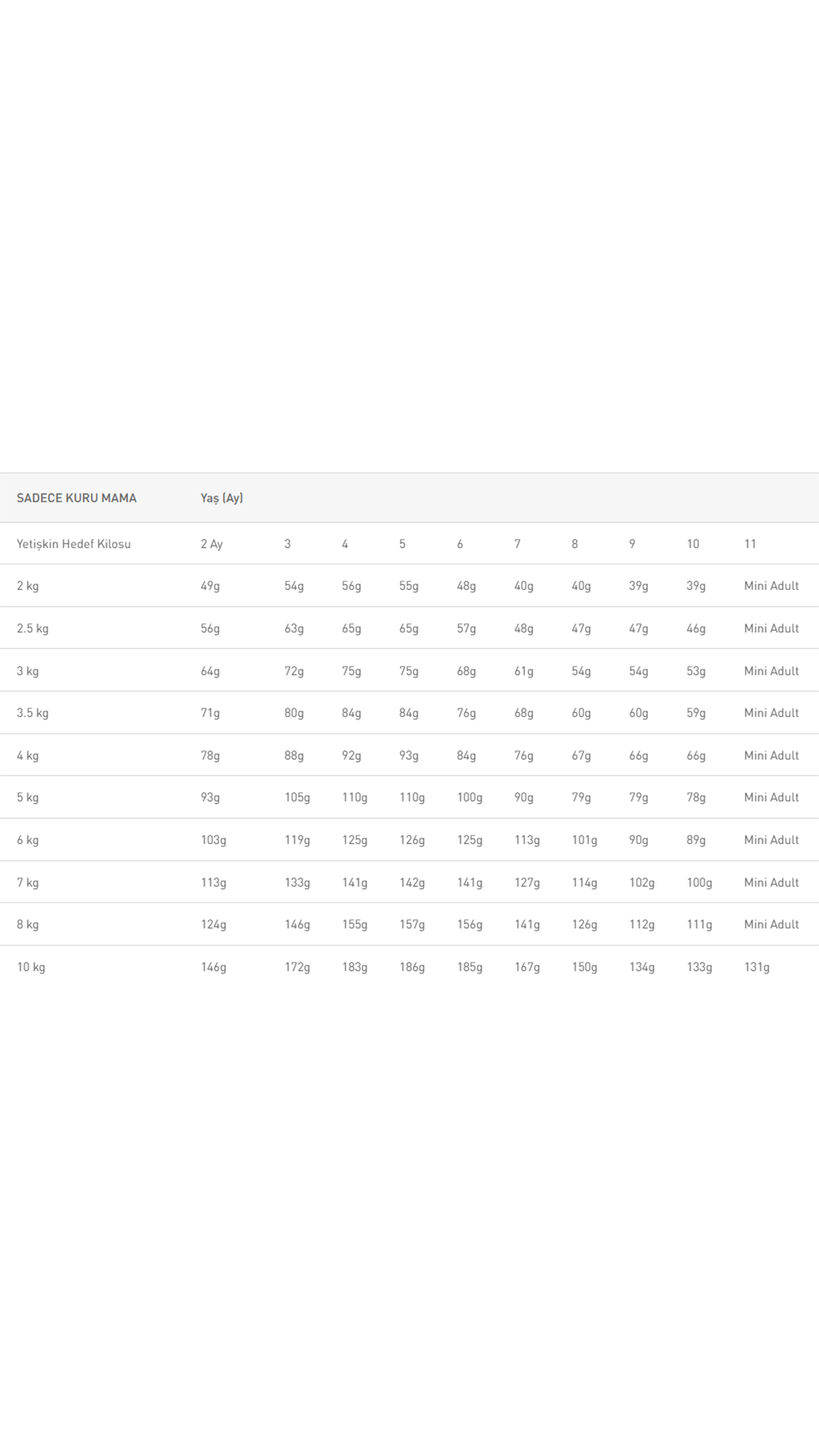
Task: Select the 157g cell in 8 kg row
Action: click(x=412, y=924)
